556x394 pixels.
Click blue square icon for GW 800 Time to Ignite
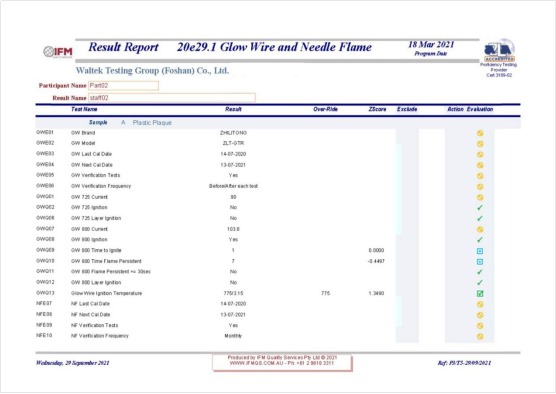480,251
